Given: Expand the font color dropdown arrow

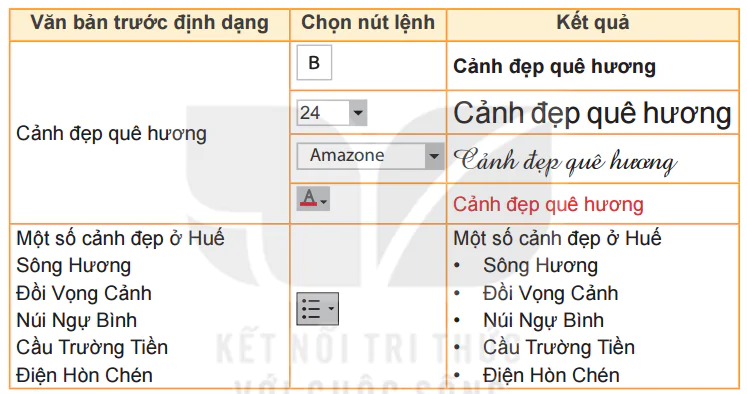Looking at the screenshot, I should pos(324,202).
